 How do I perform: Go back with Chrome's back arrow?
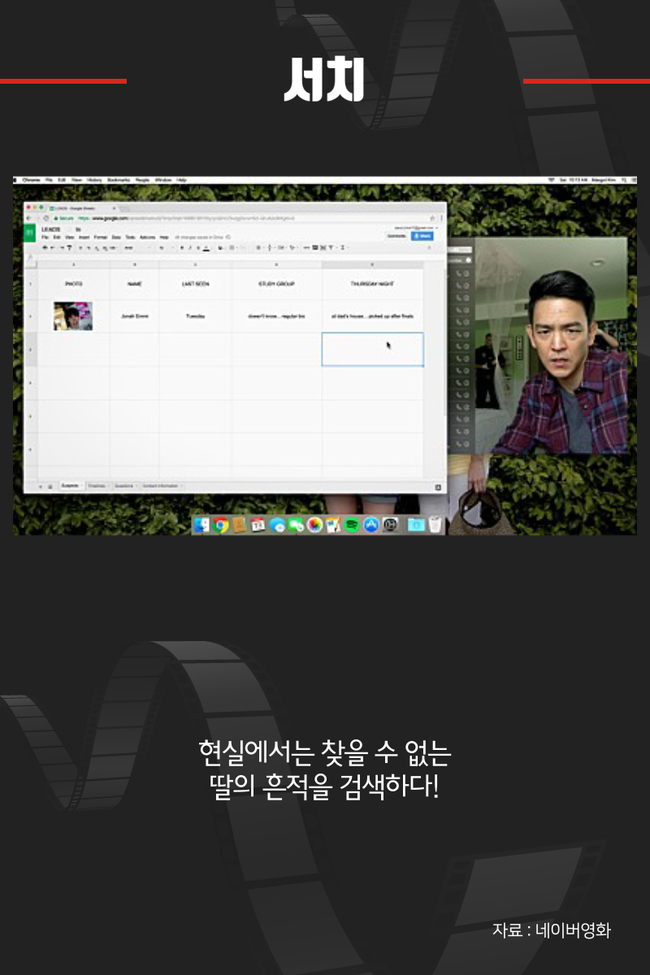(30, 218)
